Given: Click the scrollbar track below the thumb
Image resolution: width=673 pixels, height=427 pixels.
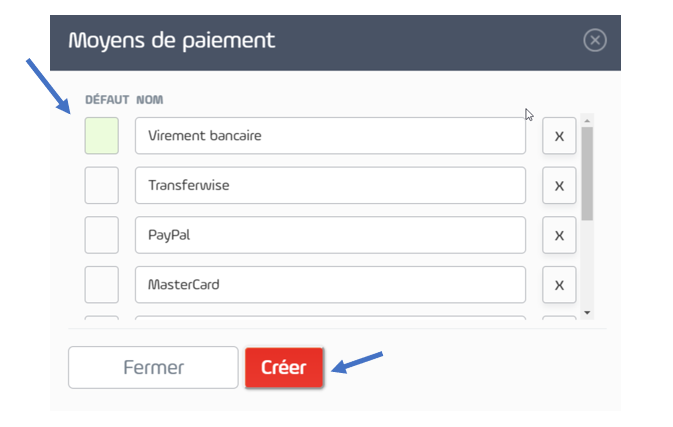Looking at the screenshot, I should pyautogui.click(x=587, y=264).
